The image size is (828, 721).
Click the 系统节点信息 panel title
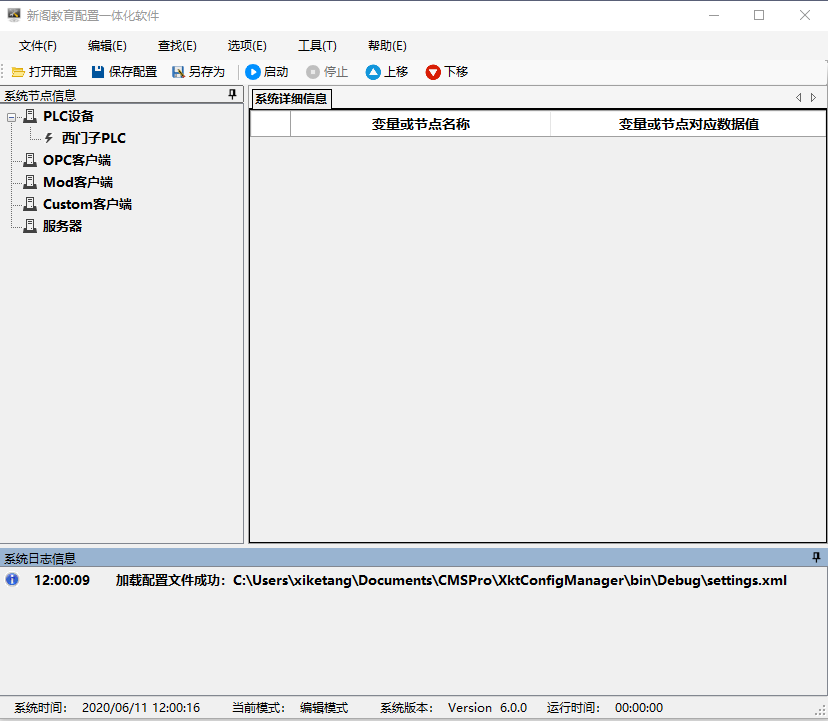click(40, 96)
